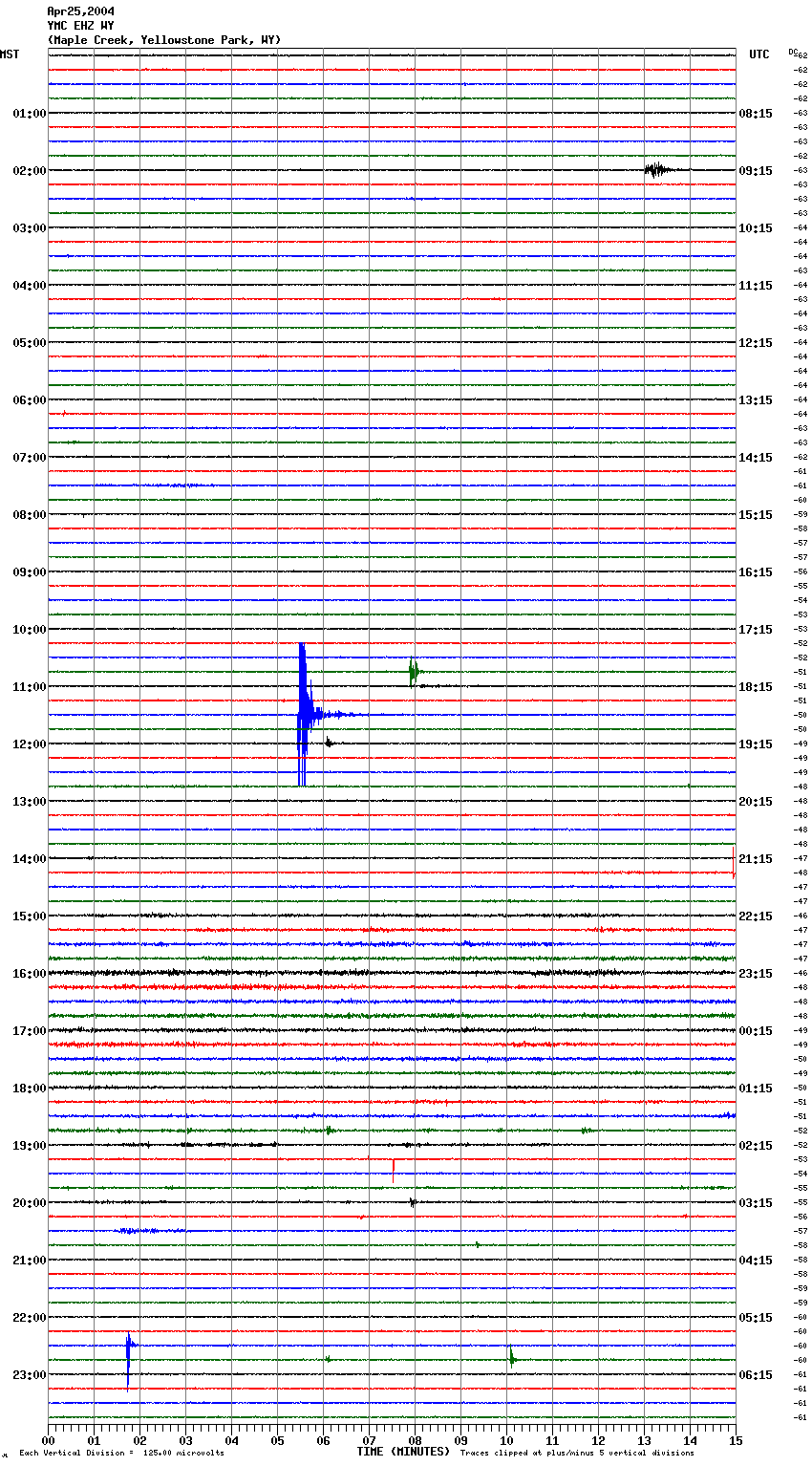Image resolution: width=812 pixels, height=1466 pixels.
Task: Click the 17:15 UTC time label
Action: click(x=756, y=630)
